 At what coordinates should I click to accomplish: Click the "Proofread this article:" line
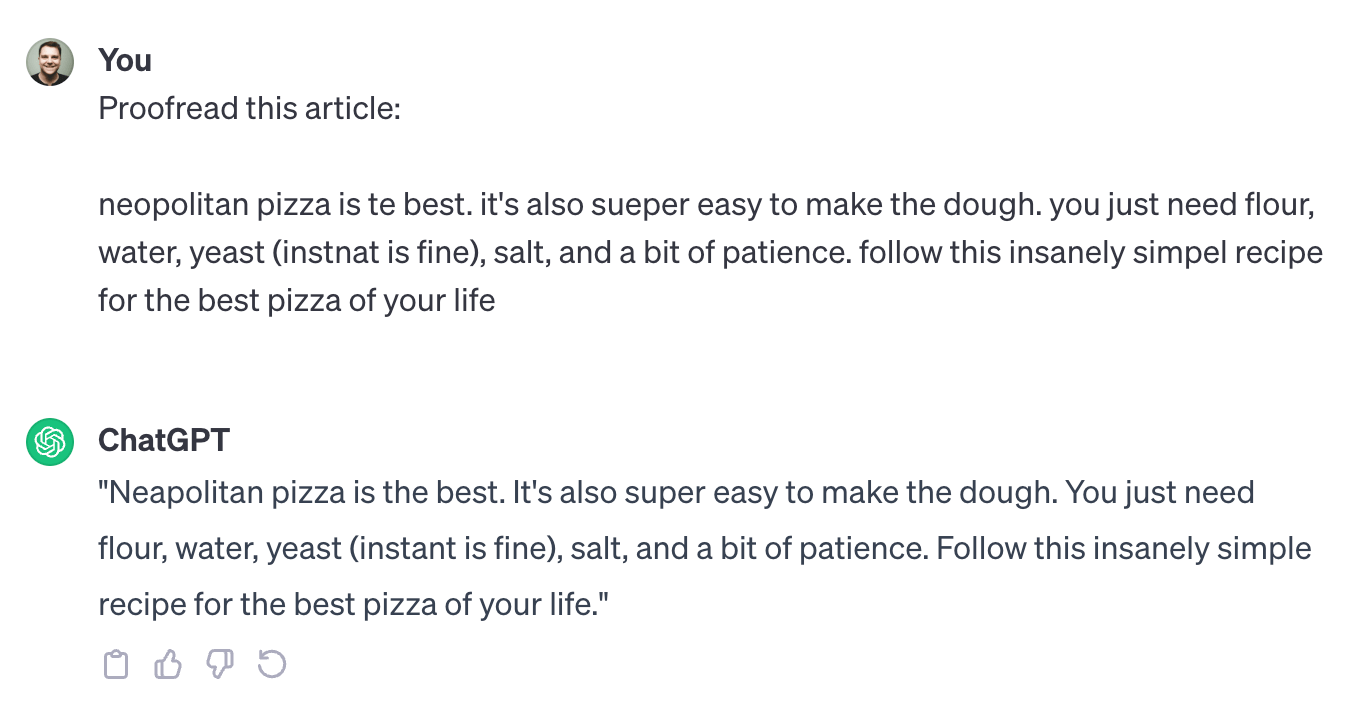(x=249, y=108)
